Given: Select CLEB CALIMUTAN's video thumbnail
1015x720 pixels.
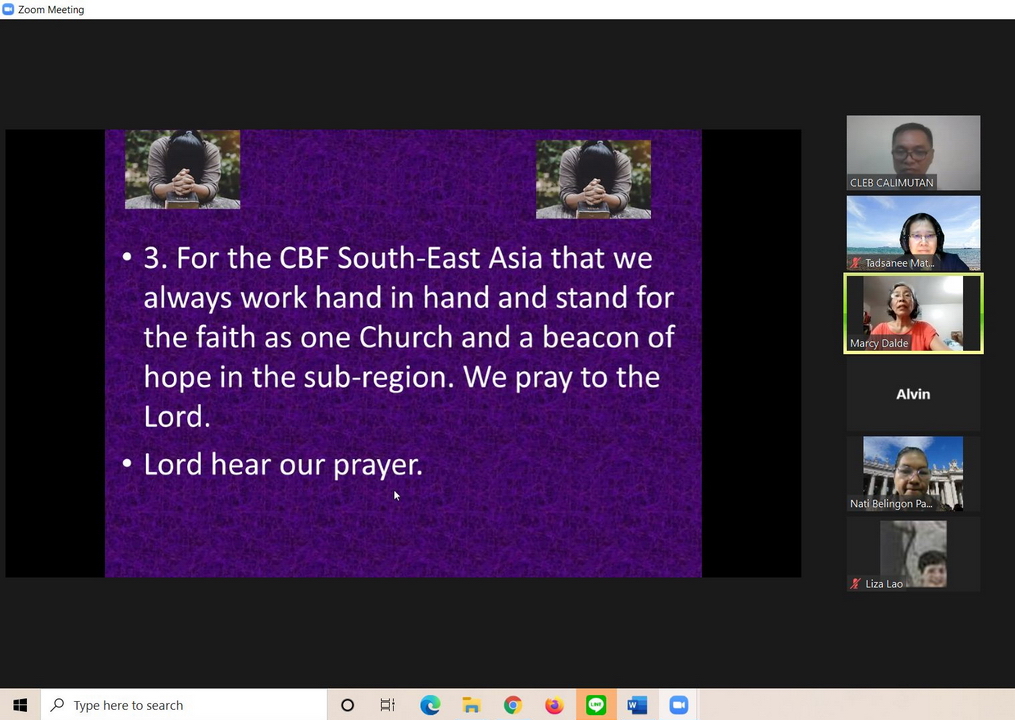Looking at the screenshot, I should (x=913, y=152).
